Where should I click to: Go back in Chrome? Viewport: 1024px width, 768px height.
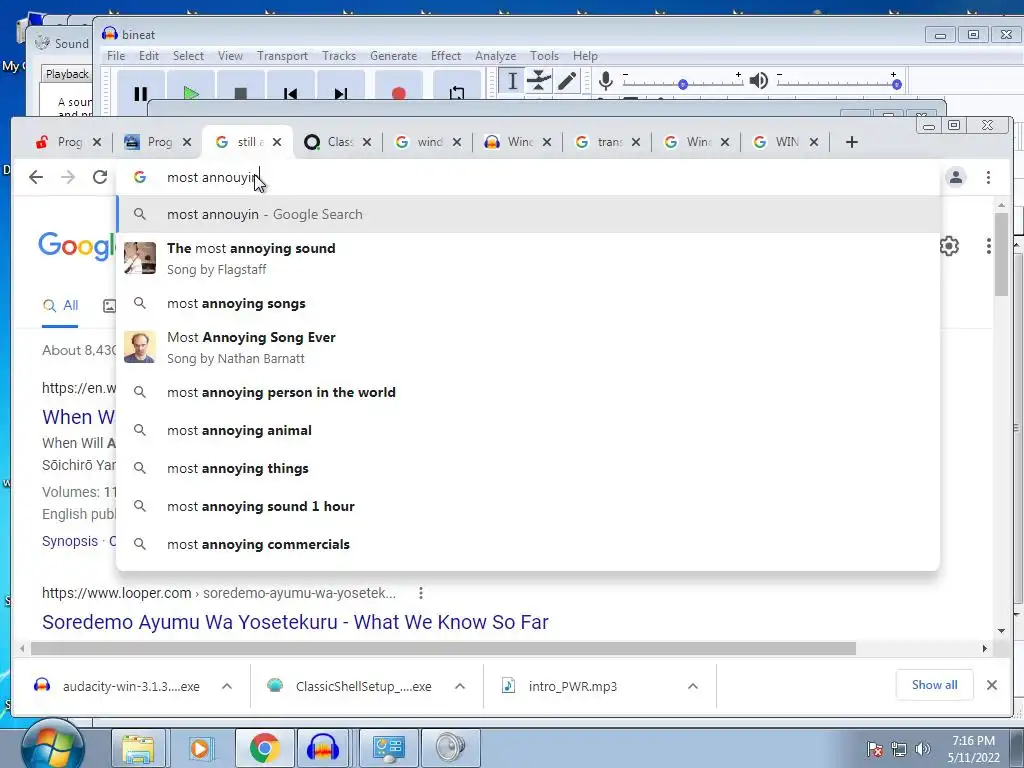pos(36,177)
